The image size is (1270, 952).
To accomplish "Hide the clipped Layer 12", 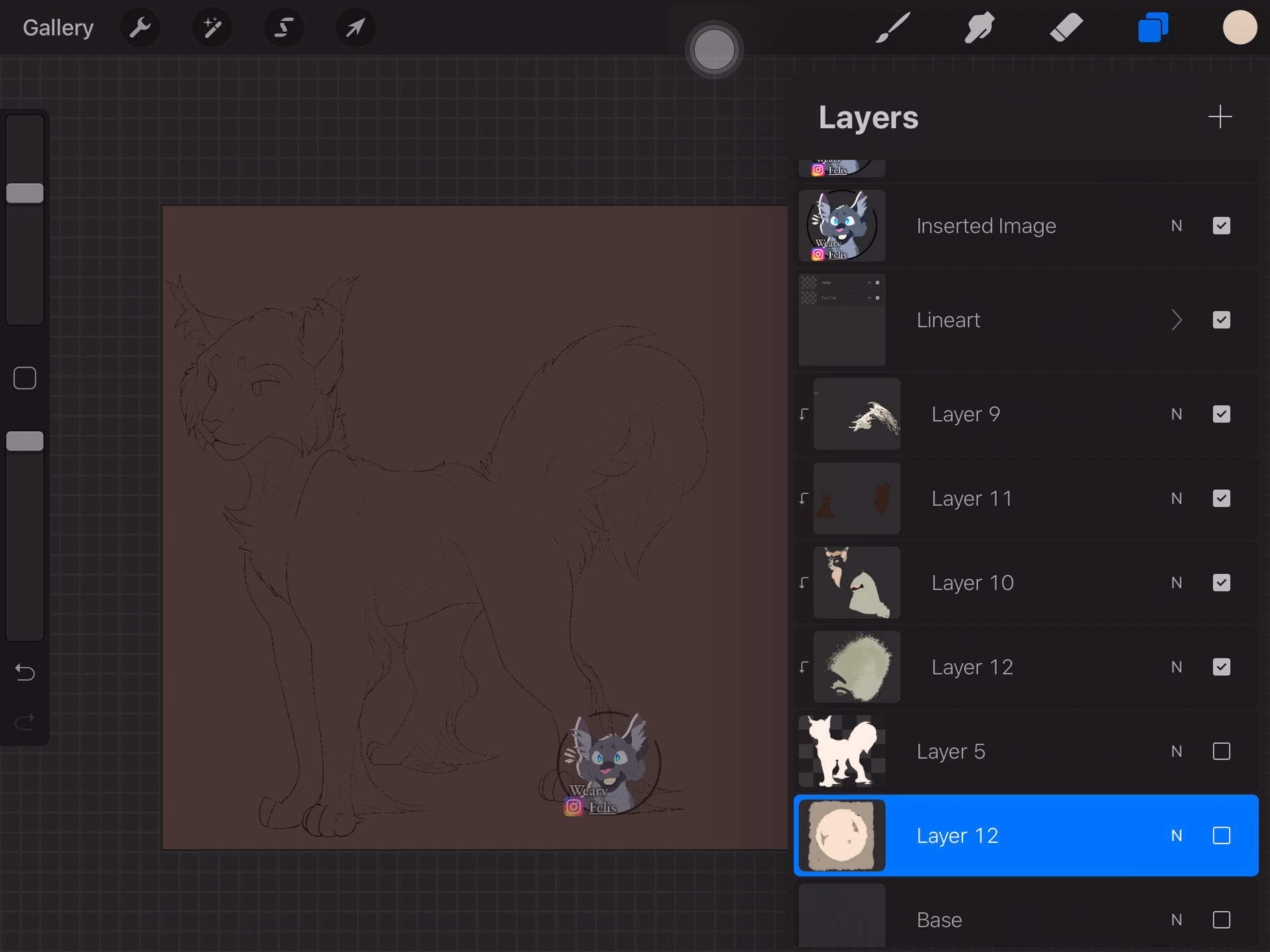I will [1221, 667].
